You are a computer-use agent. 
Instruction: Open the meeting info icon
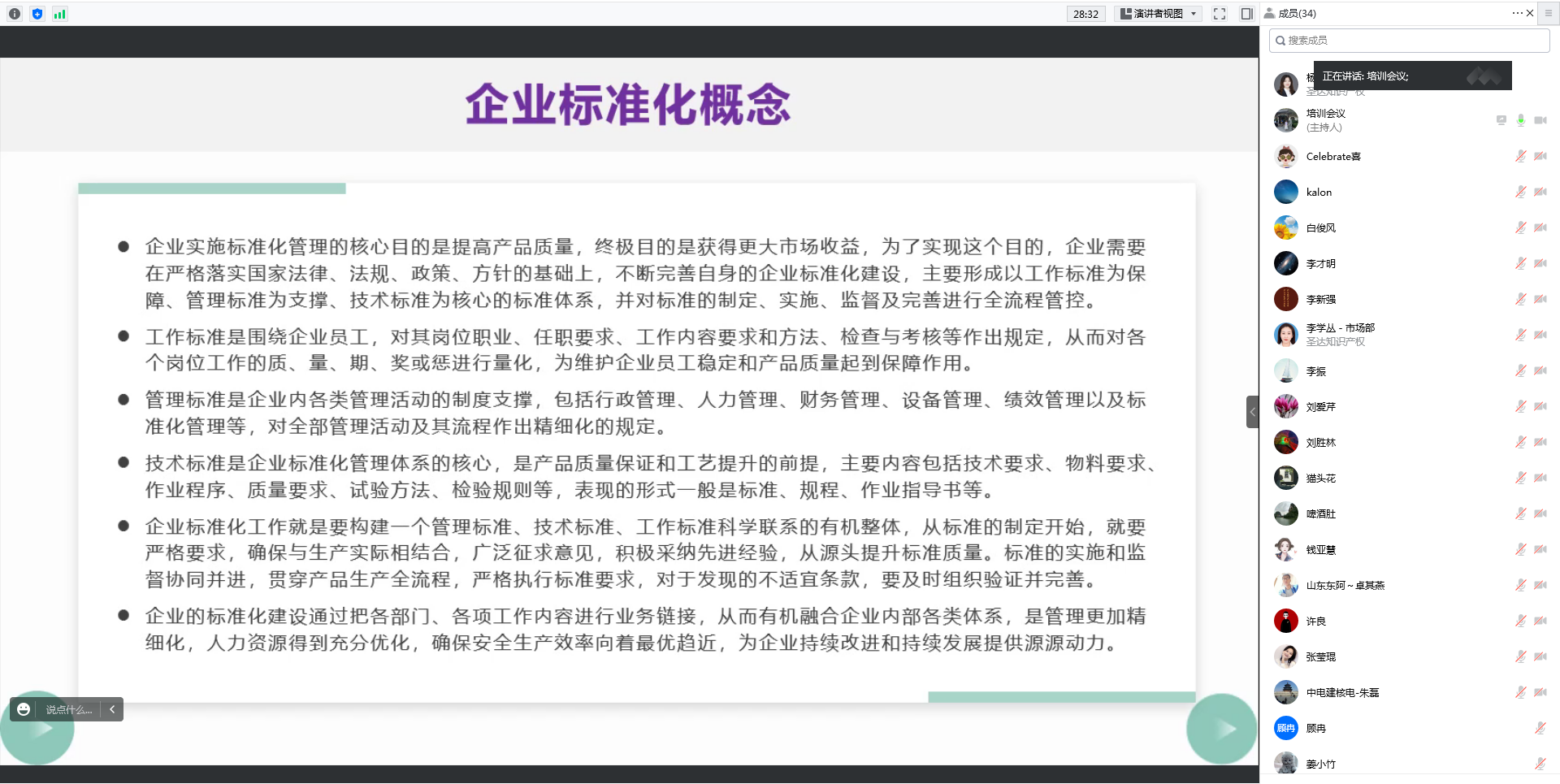pos(15,14)
